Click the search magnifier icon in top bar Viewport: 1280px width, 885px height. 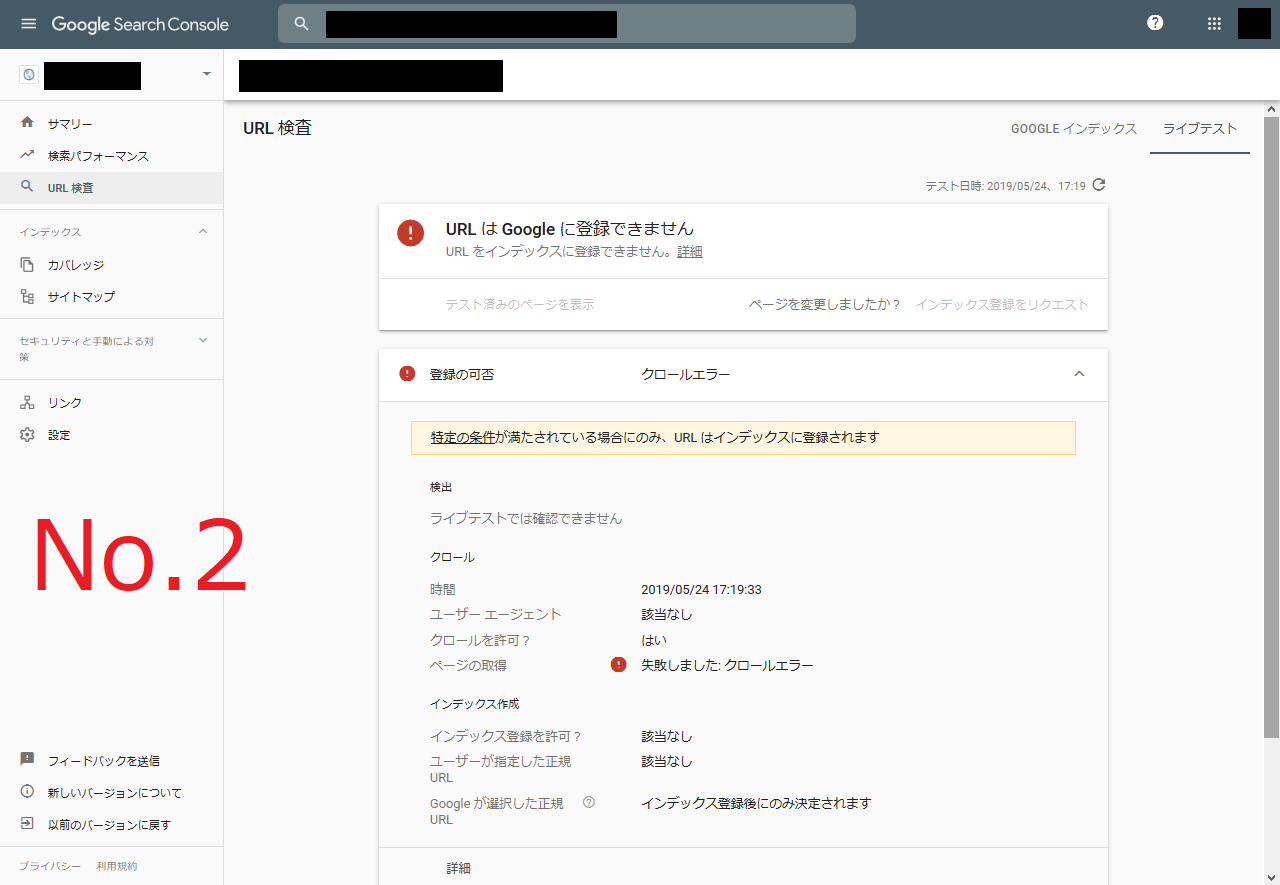coord(302,24)
